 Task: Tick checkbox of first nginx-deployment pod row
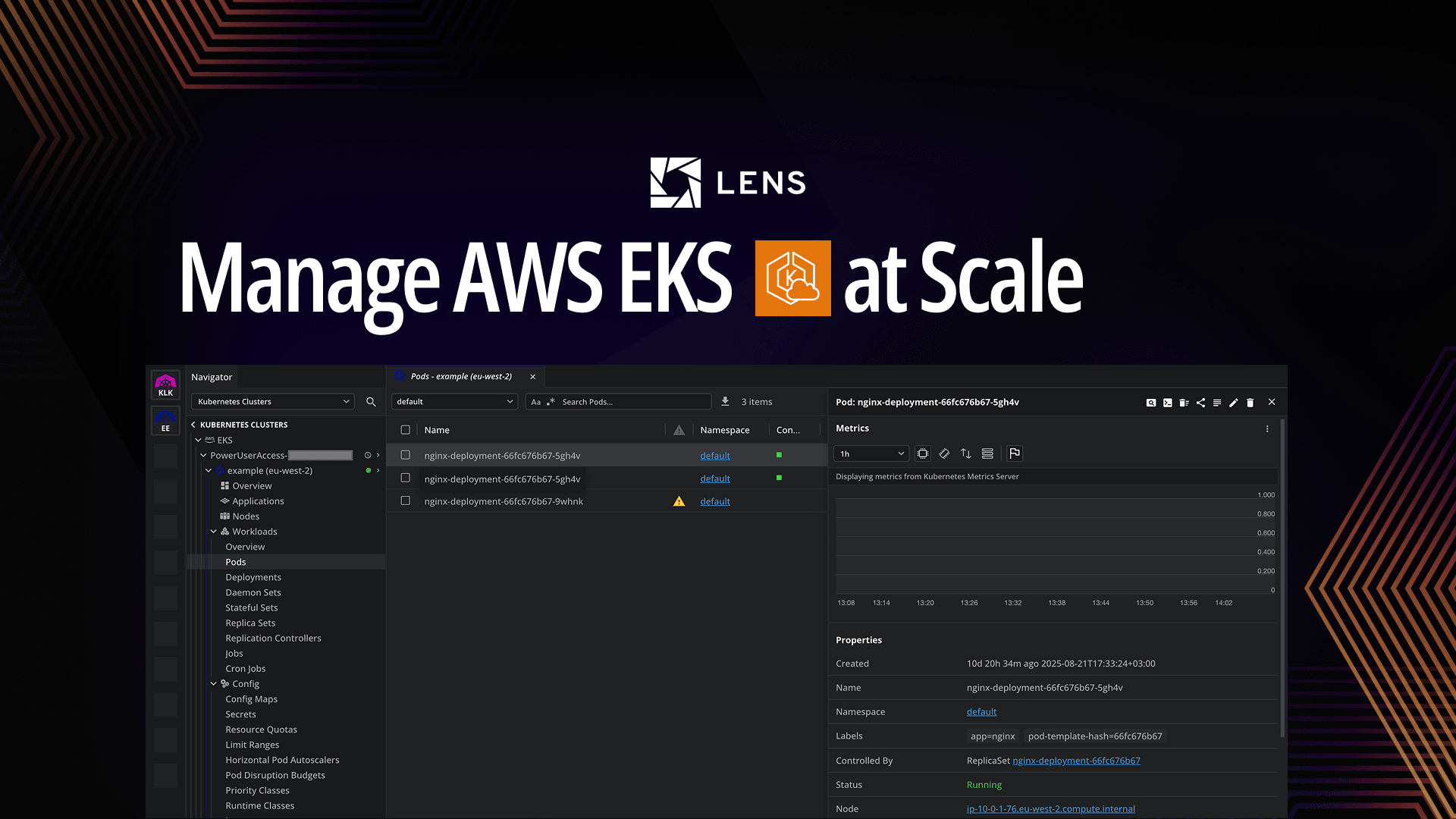coord(406,455)
